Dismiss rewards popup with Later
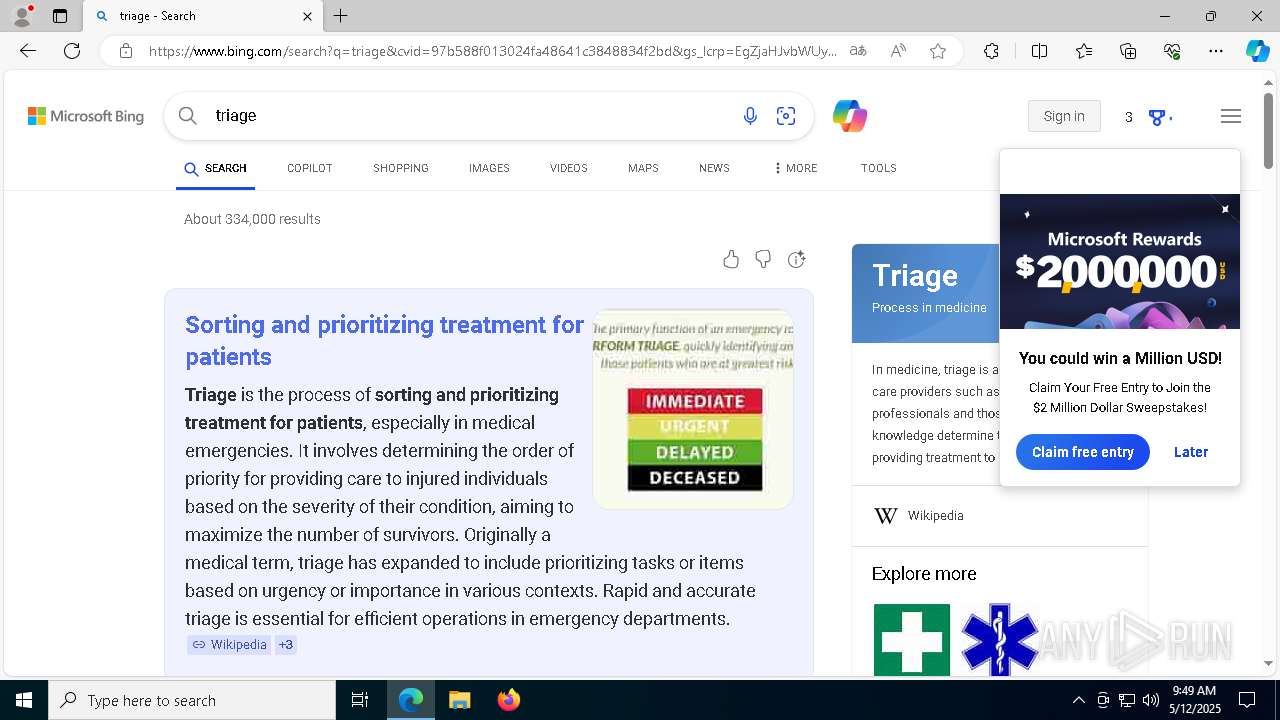 click(1191, 452)
